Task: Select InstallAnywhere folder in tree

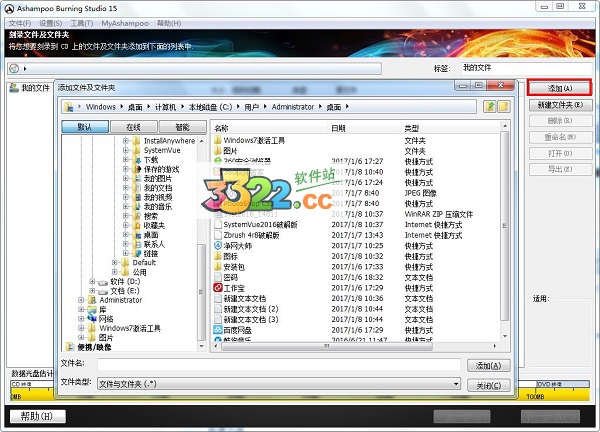Action: tap(164, 141)
